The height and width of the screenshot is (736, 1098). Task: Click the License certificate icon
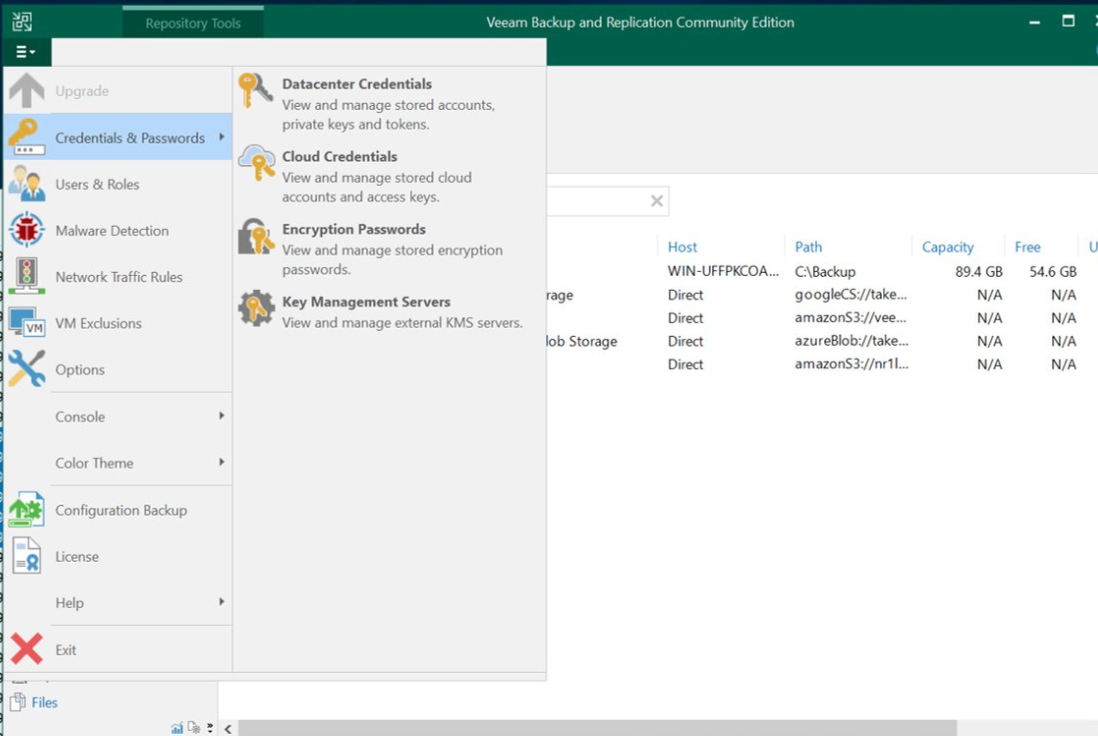[x=27, y=556]
